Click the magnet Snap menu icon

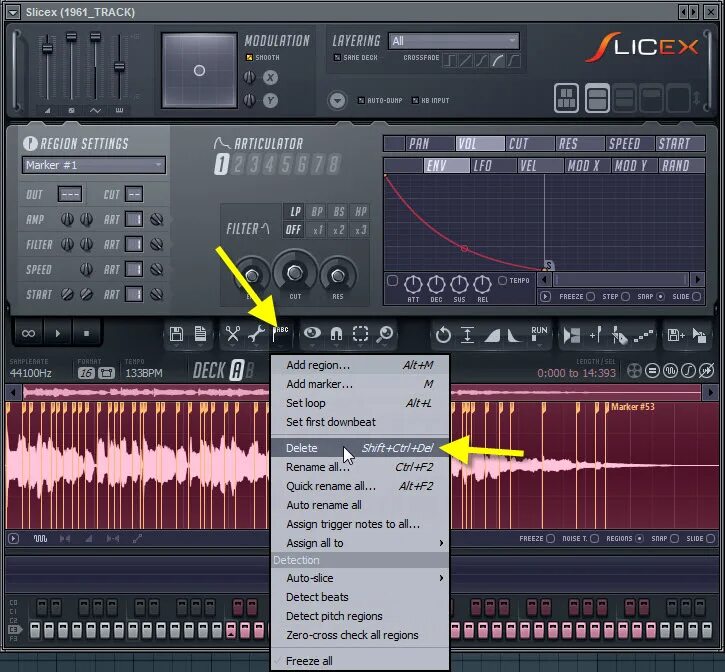point(336,334)
